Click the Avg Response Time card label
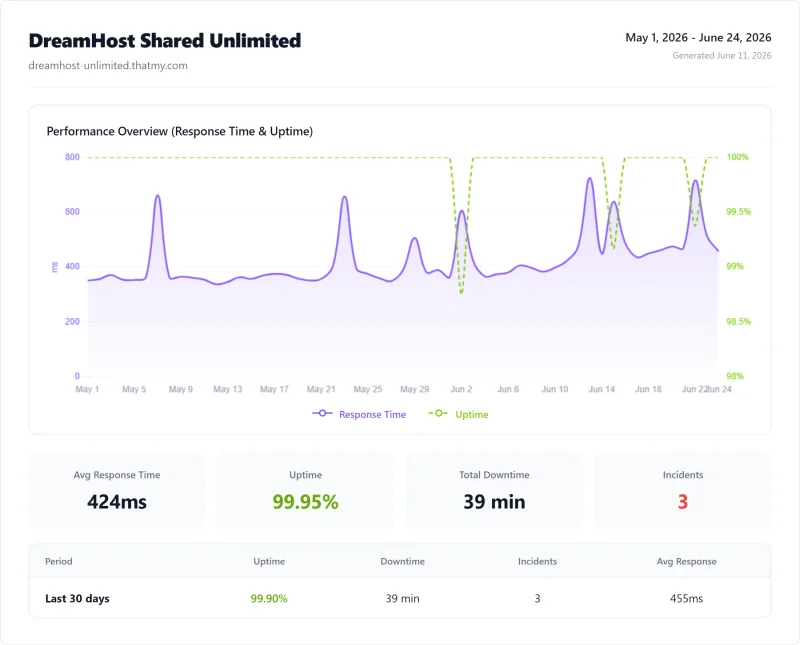Viewport: 800px width, 645px height. click(117, 475)
